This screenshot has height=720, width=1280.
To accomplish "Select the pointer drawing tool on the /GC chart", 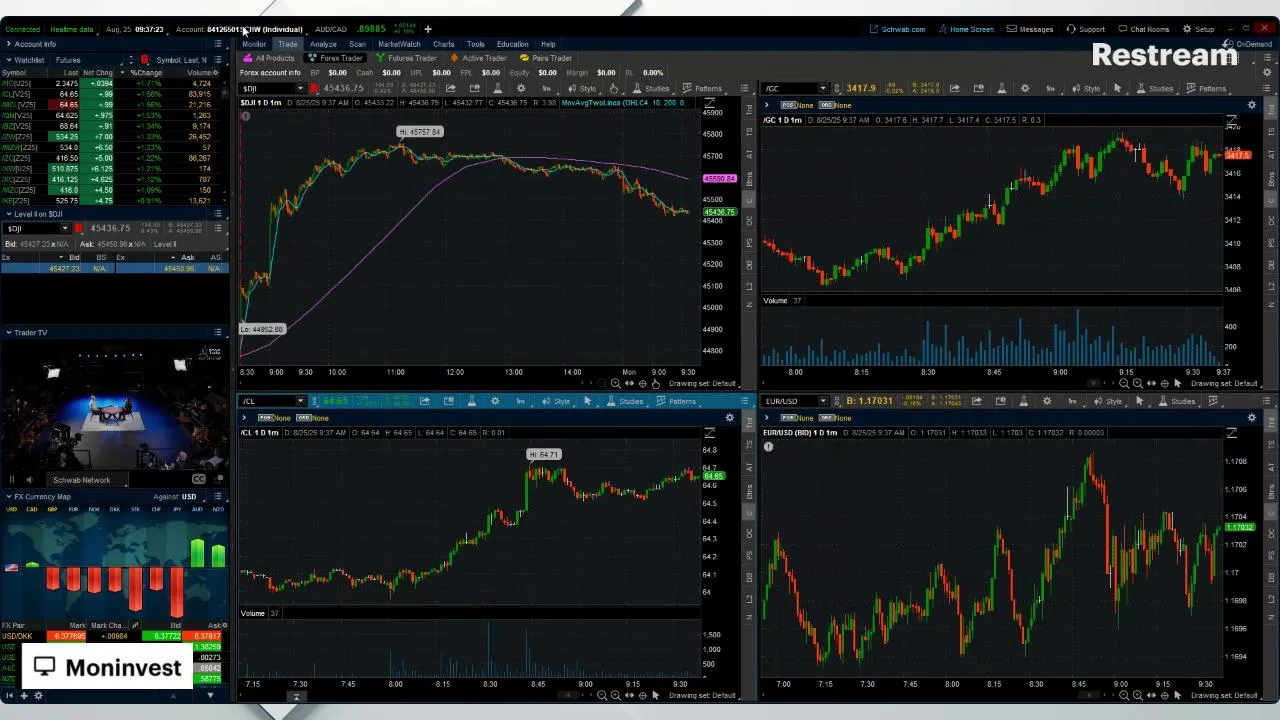I will 1118,88.
